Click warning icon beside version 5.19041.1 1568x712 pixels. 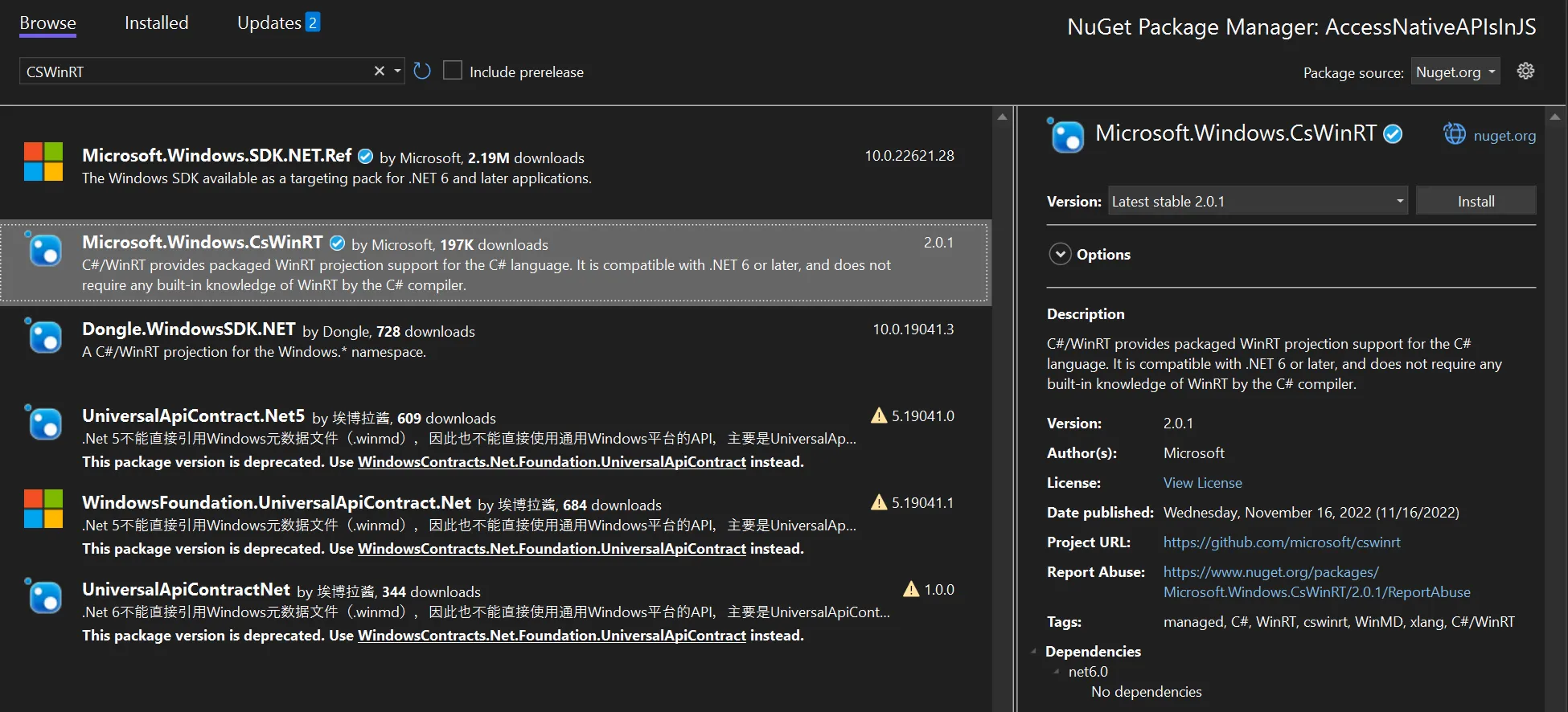[879, 502]
